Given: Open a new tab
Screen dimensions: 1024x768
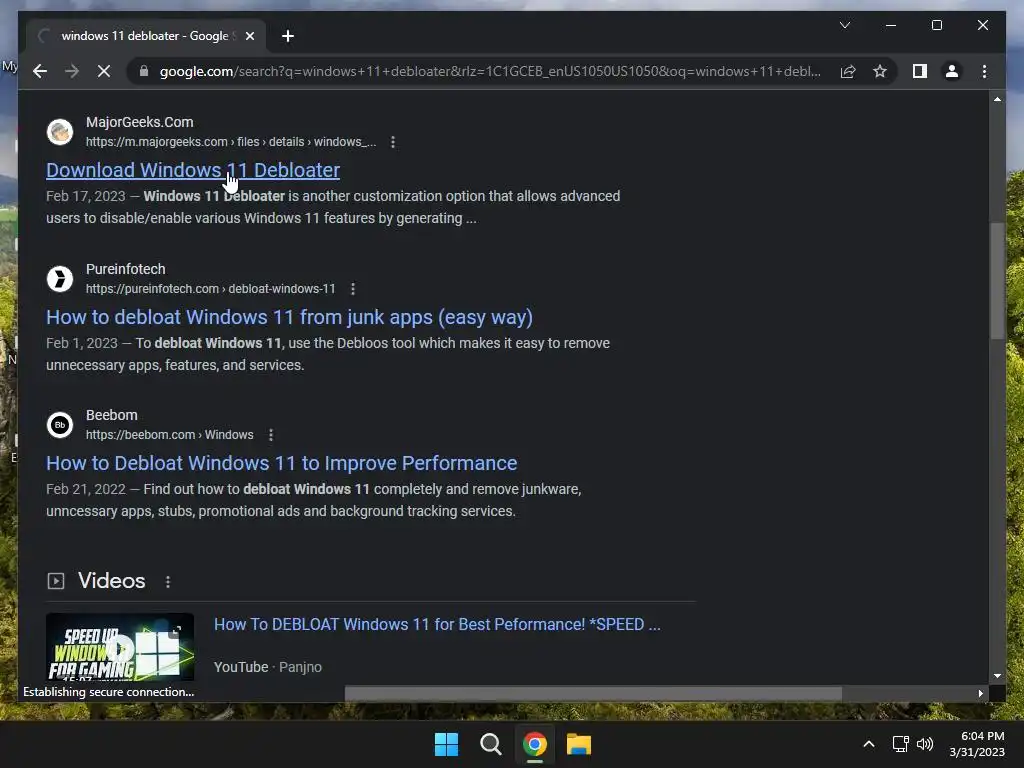Looking at the screenshot, I should (288, 36).
